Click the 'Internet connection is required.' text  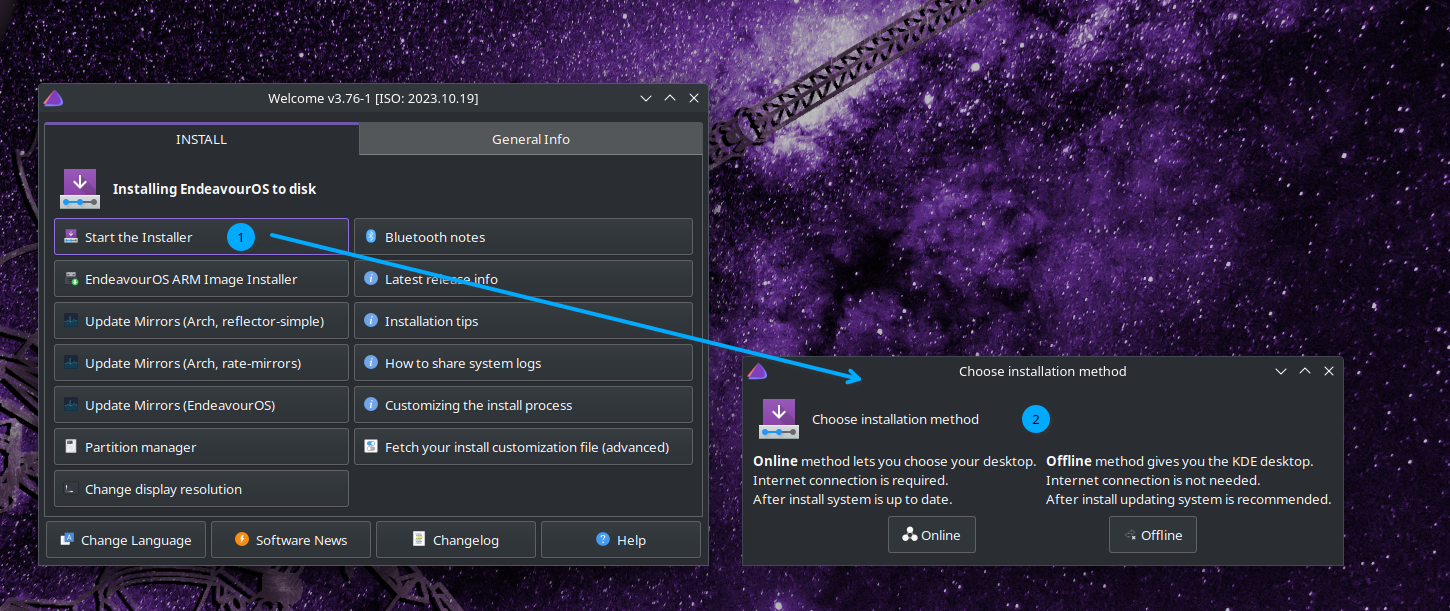[850, 480]
